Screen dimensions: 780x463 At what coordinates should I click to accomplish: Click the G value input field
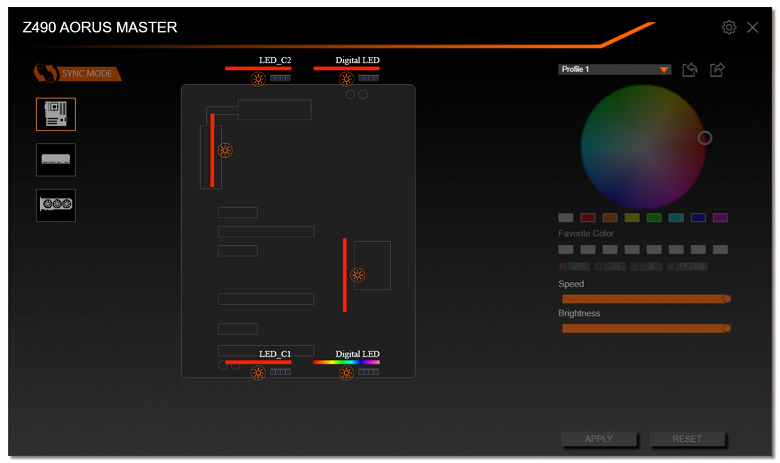(615, 267)
